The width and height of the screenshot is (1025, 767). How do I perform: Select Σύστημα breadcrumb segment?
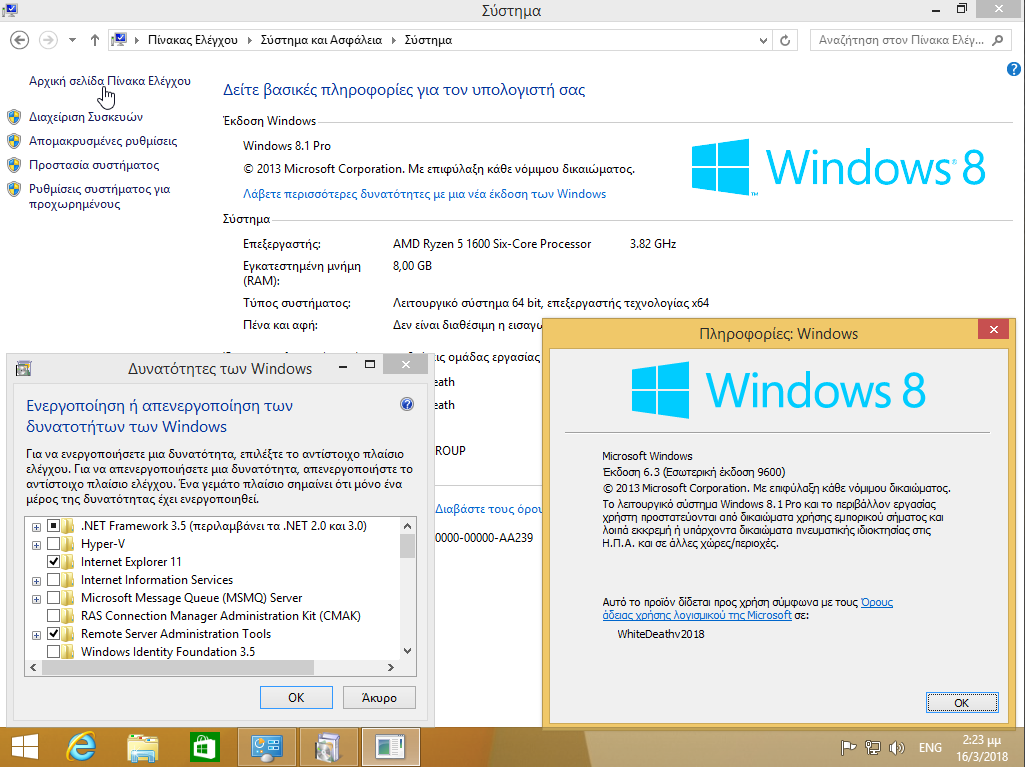[428, 40]
